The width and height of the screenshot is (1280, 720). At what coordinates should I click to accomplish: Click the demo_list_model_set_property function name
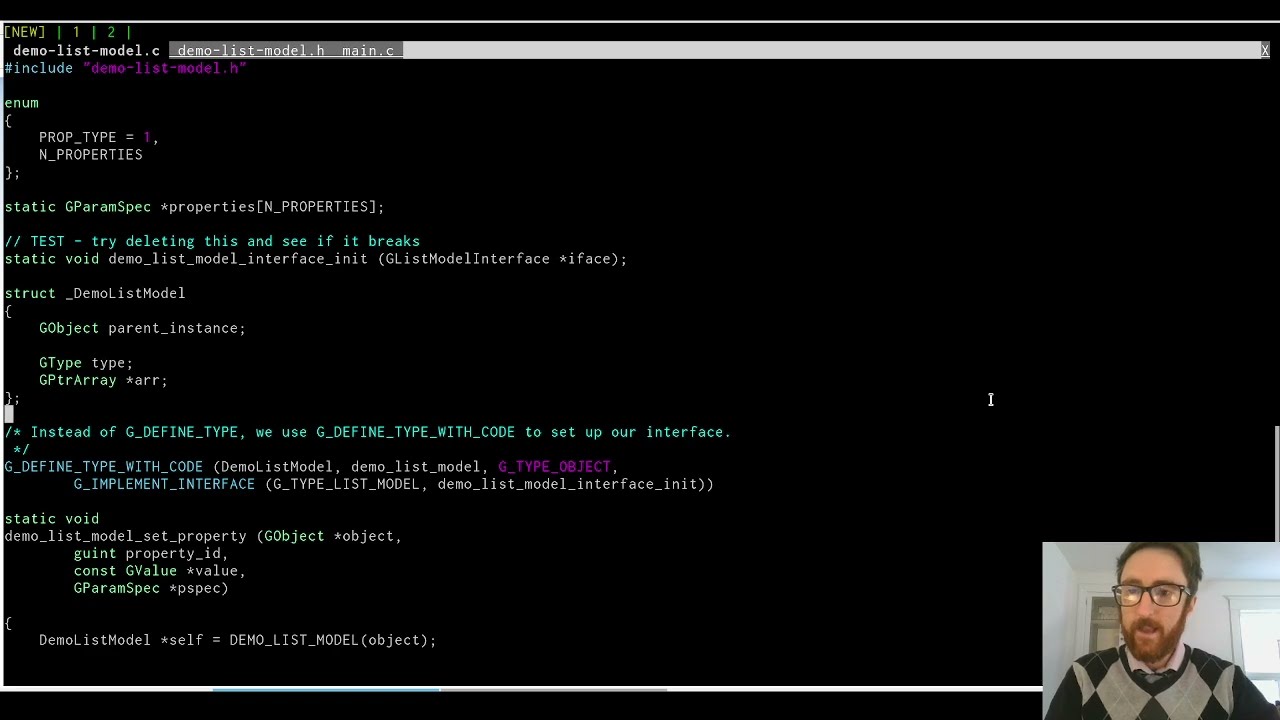coord(125,536)
